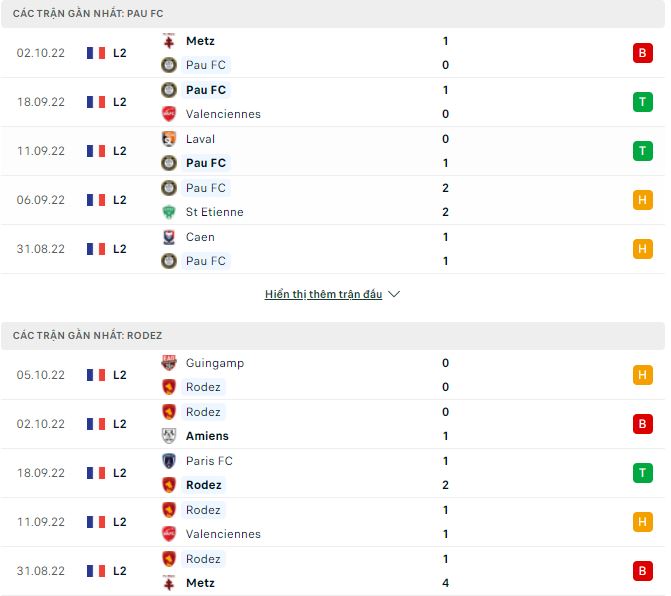Viewport: 671px width, 596px height.
Task: Click the 'Các trận gần nhất: Rodez' header
Action: tap(87, 335)
